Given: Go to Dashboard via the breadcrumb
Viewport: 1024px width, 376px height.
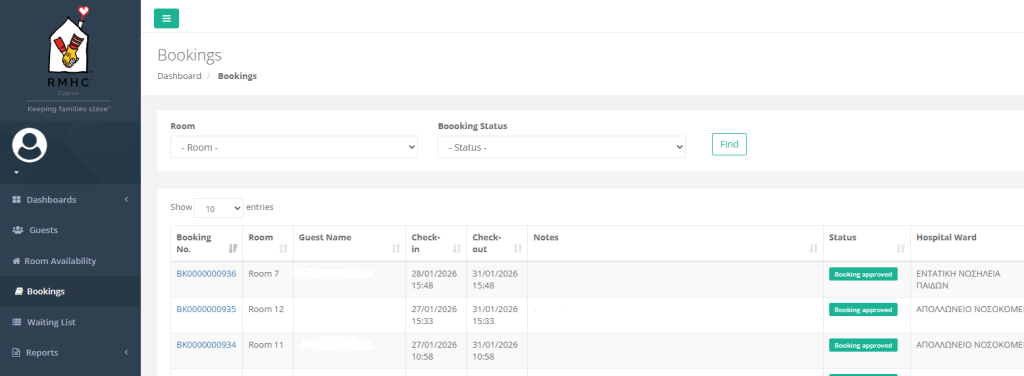Looking at the screenshot, I should (180, 76).
